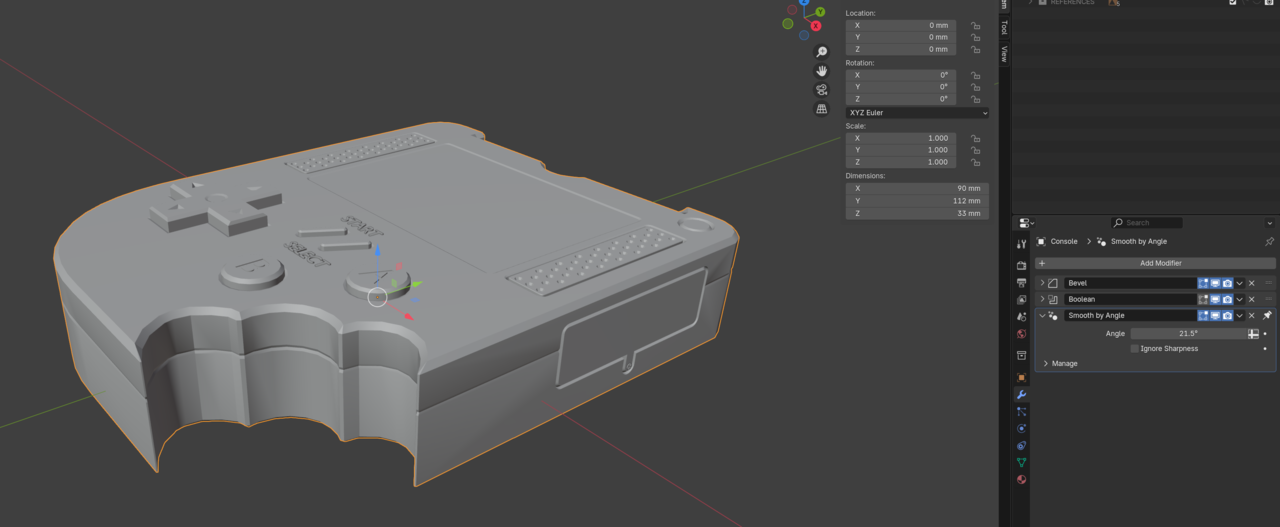
Task: Open Smooth by Angle extra options dropdown
Action: tap(1240, 315)
